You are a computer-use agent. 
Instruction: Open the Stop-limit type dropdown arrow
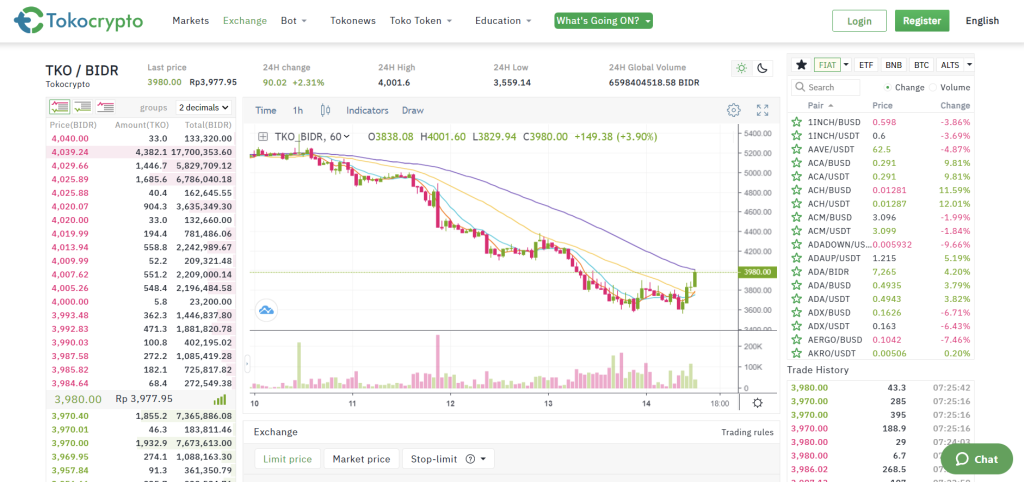(483, 459)
